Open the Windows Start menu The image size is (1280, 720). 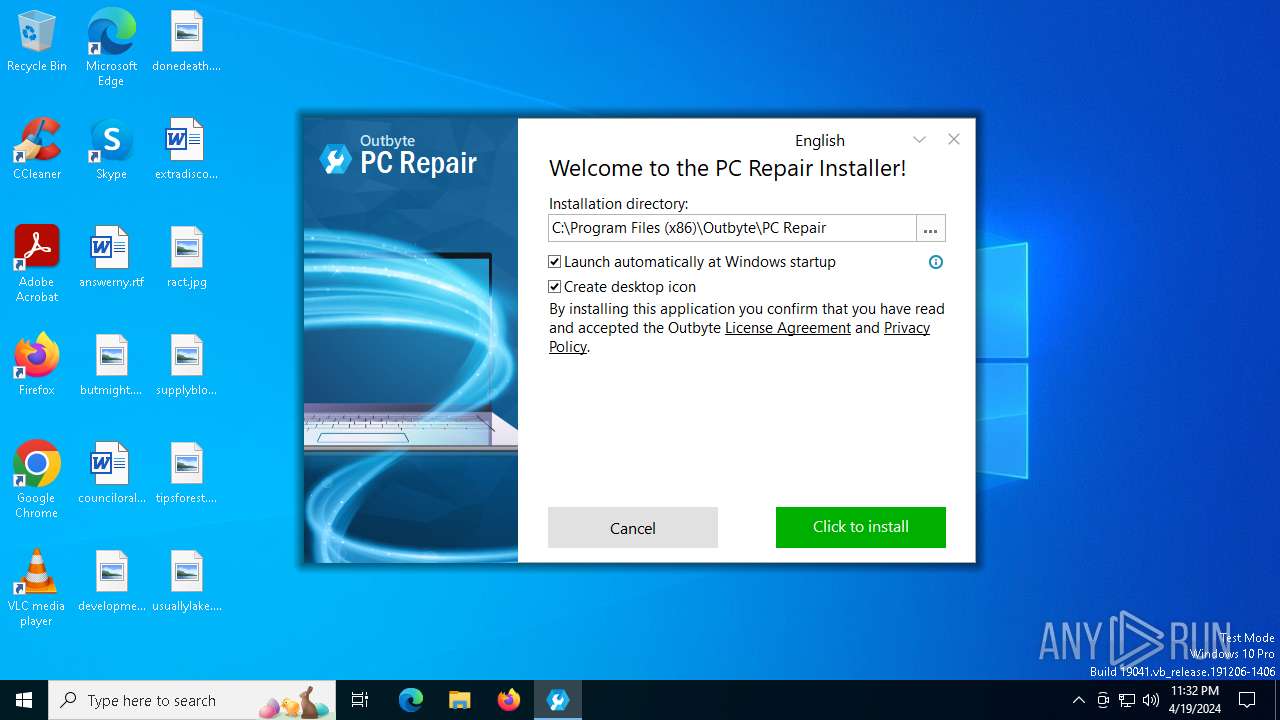pyautogui.click(x=24, y=700)
